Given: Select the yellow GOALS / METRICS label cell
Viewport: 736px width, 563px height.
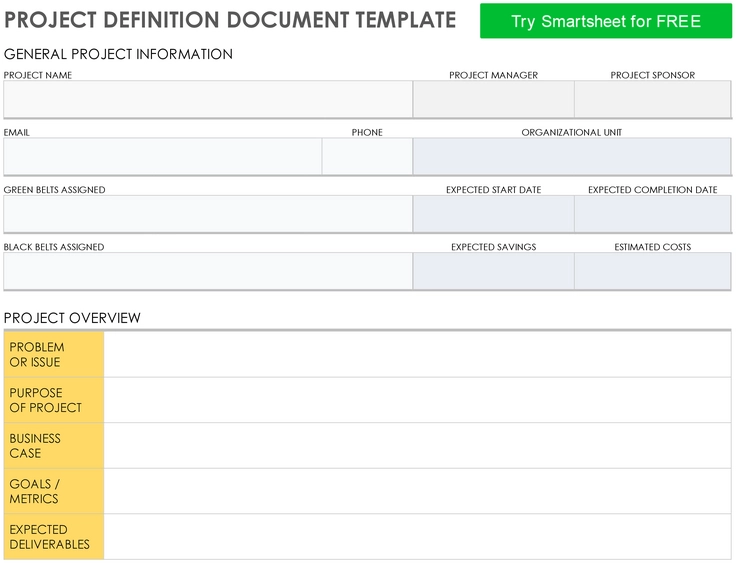Looking at the screenshot, I should pos(54,491).
